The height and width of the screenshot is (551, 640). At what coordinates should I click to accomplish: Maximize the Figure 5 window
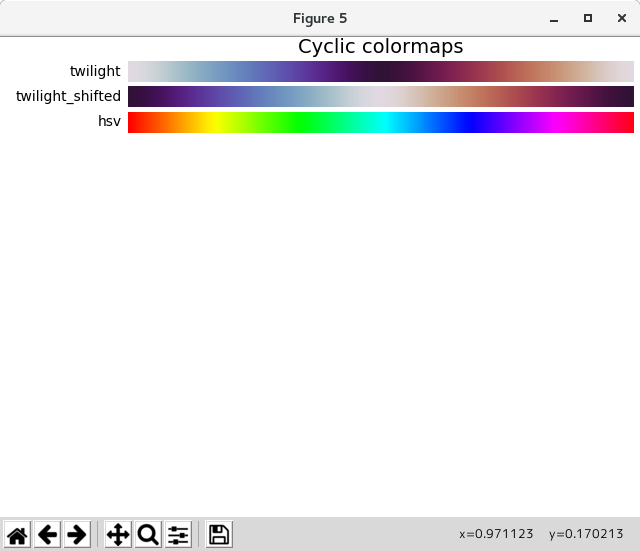(588, 18)
